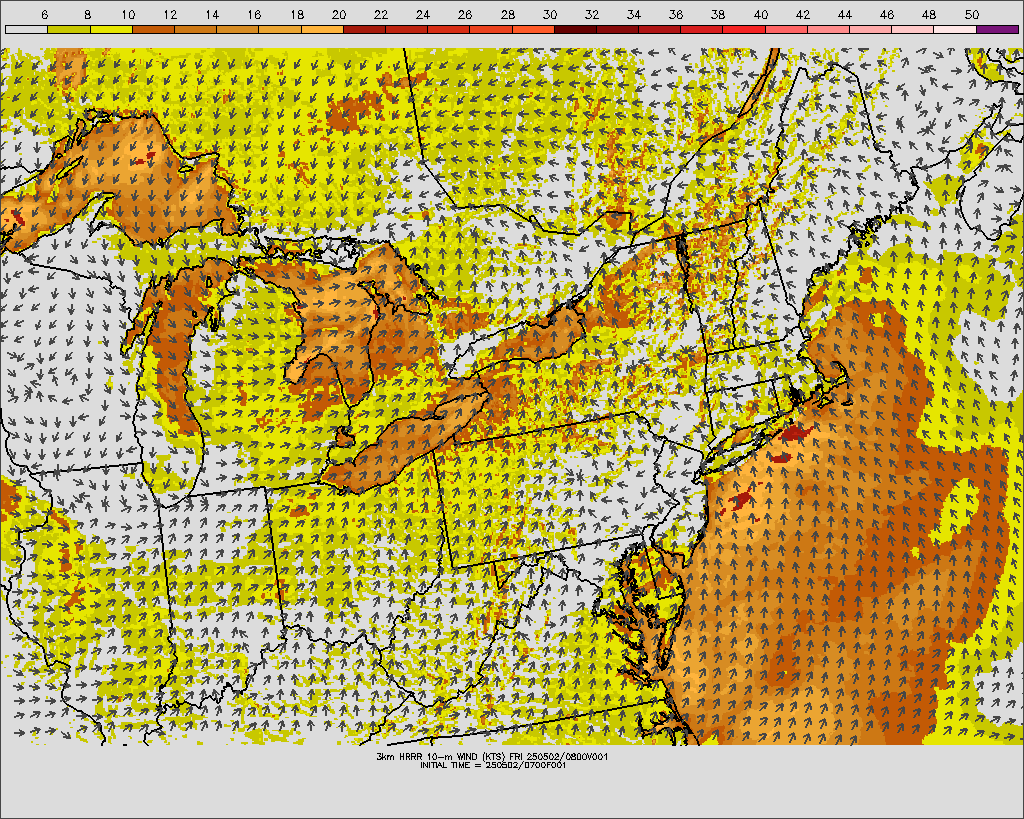The image size is (1024, 819).
Task: Click the pale swatch between 48 and 50
Action: click(x=955, y=29)
